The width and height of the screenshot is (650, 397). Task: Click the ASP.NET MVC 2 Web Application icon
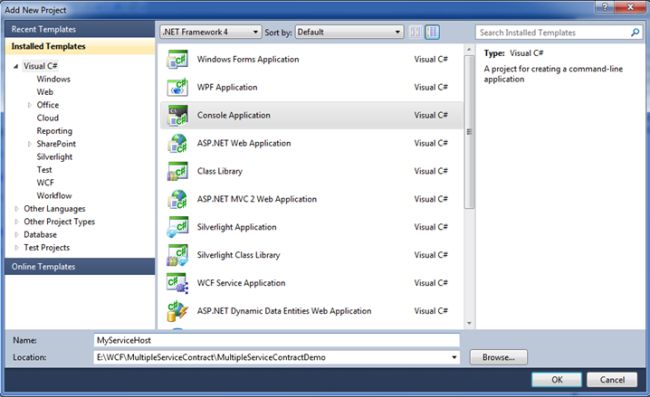pos(177,199)
